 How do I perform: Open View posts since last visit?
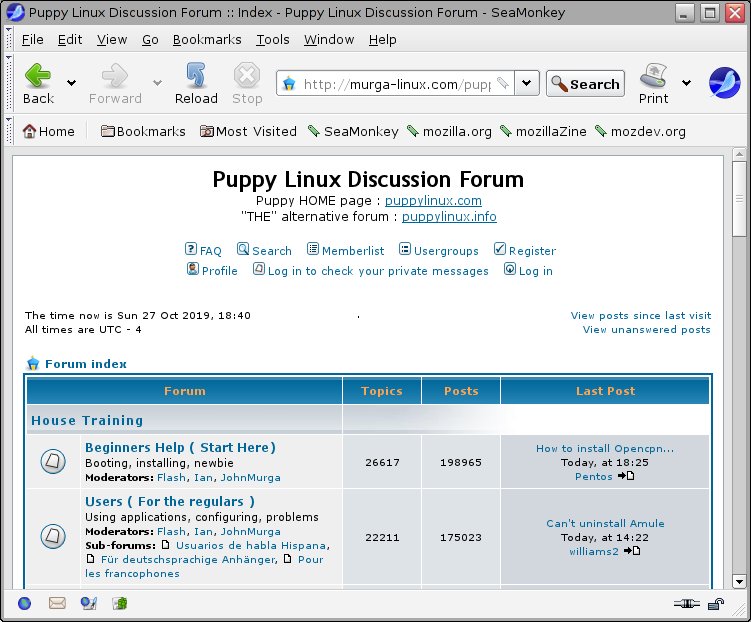pos(641,316)
